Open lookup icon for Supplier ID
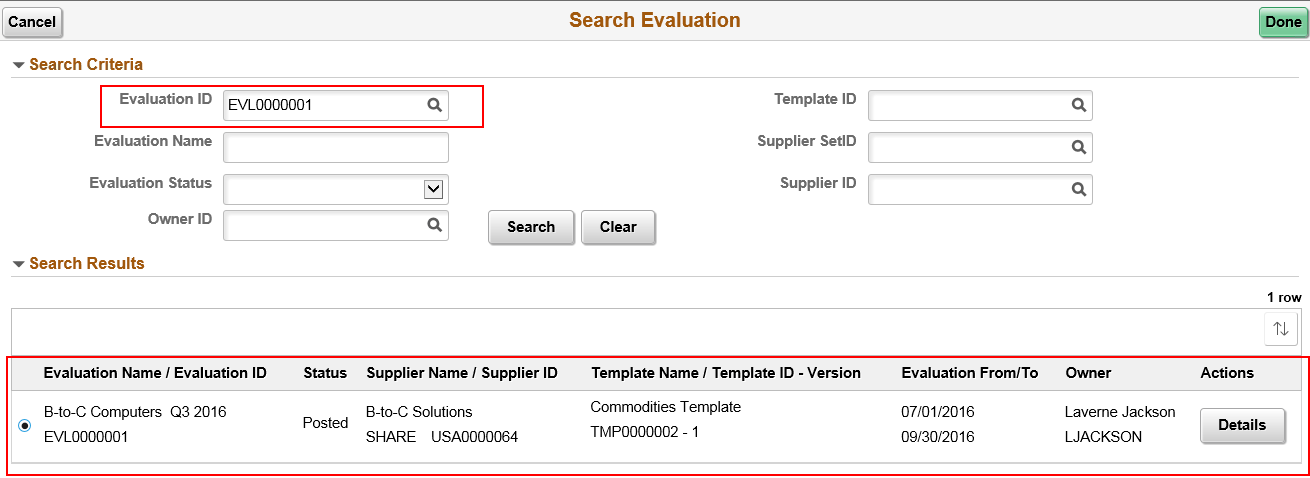Image resolution: width=1310 pixels, height=478 pixels. tap(1079, 189)
